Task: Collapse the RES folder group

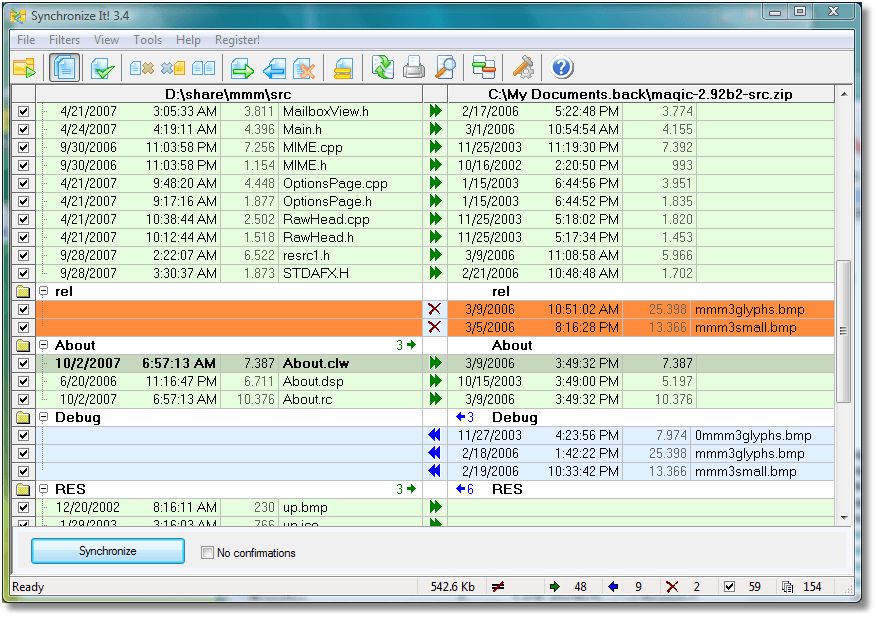Action: click(x=44, y=489)
